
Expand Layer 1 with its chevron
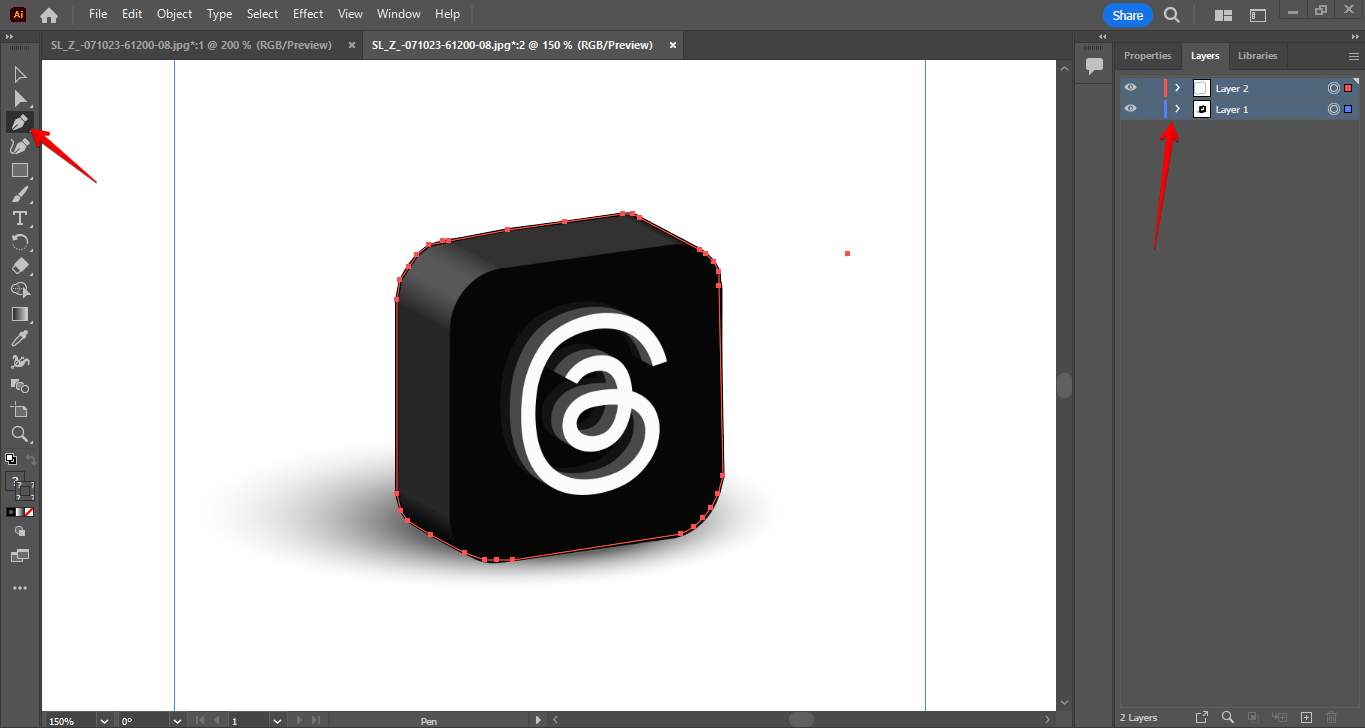coord(1176,109)
